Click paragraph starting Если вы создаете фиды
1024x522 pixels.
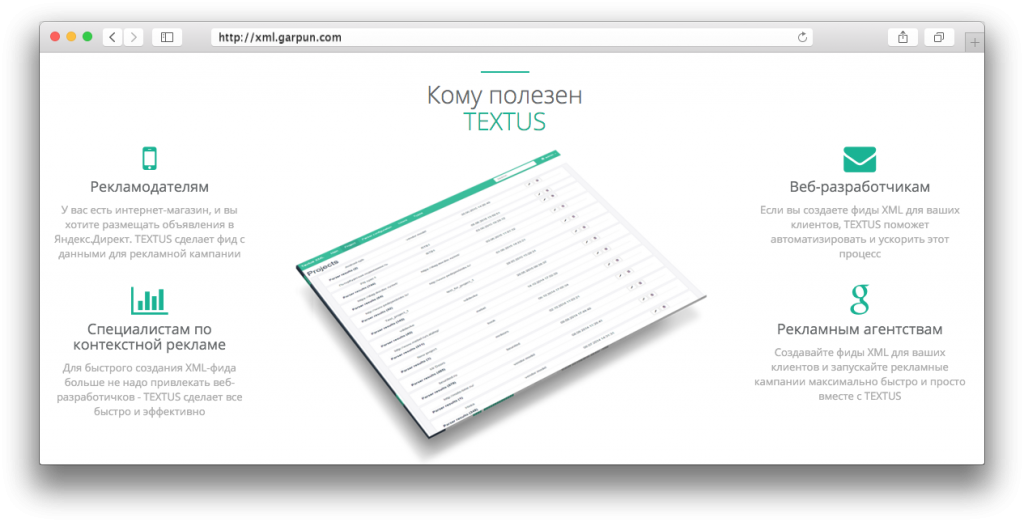859,232
